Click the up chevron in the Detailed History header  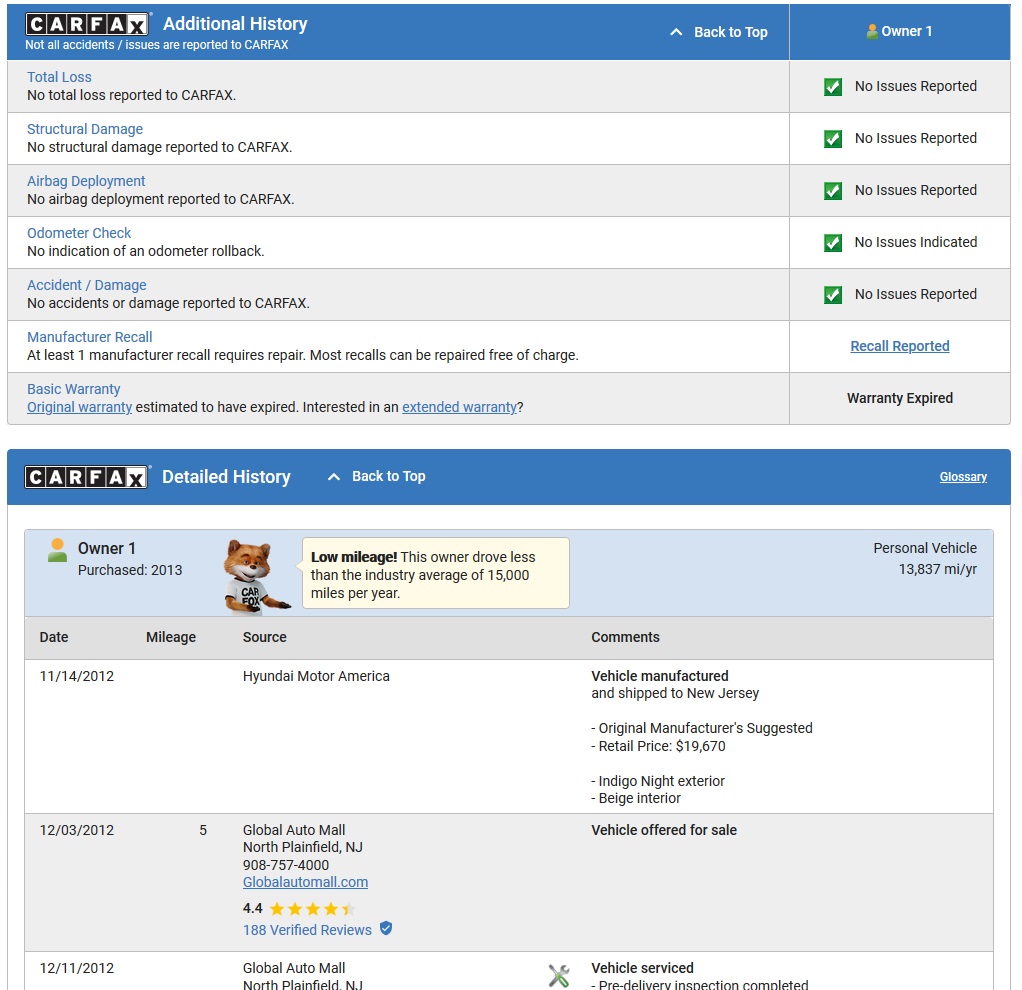334,476
